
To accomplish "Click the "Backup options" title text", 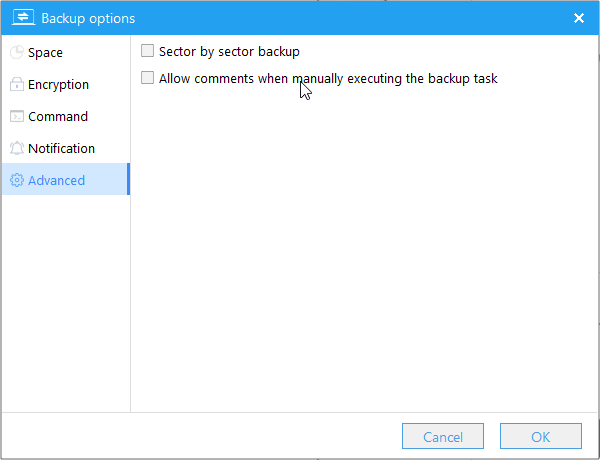I will [88, 18].
